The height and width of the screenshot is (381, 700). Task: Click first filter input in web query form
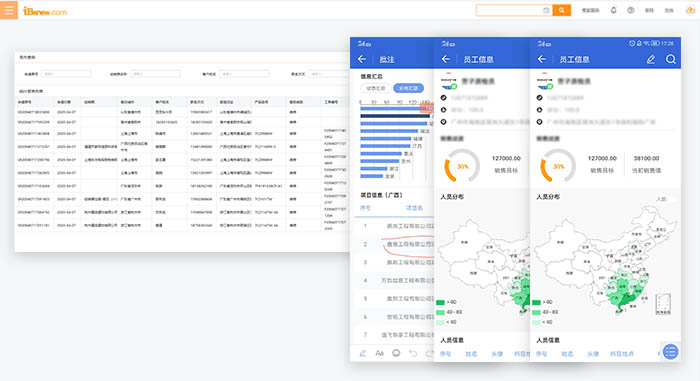click(x=66, y=74)
